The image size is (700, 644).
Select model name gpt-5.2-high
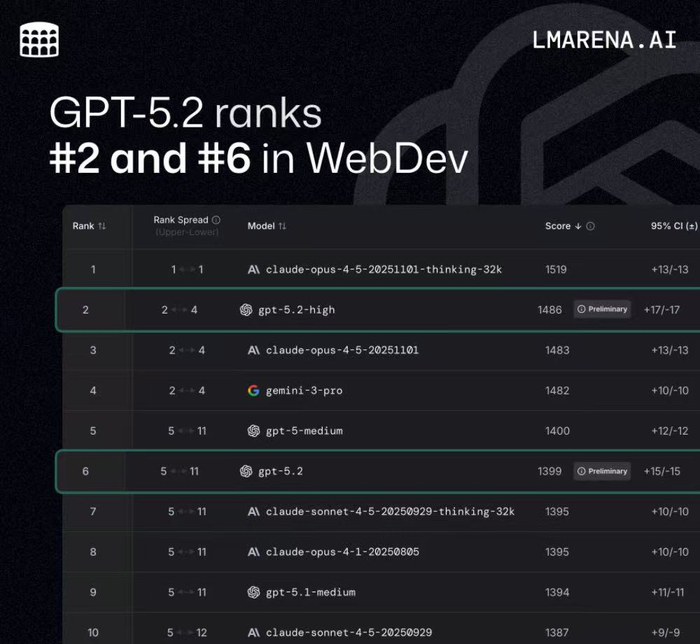coord(296,310)
